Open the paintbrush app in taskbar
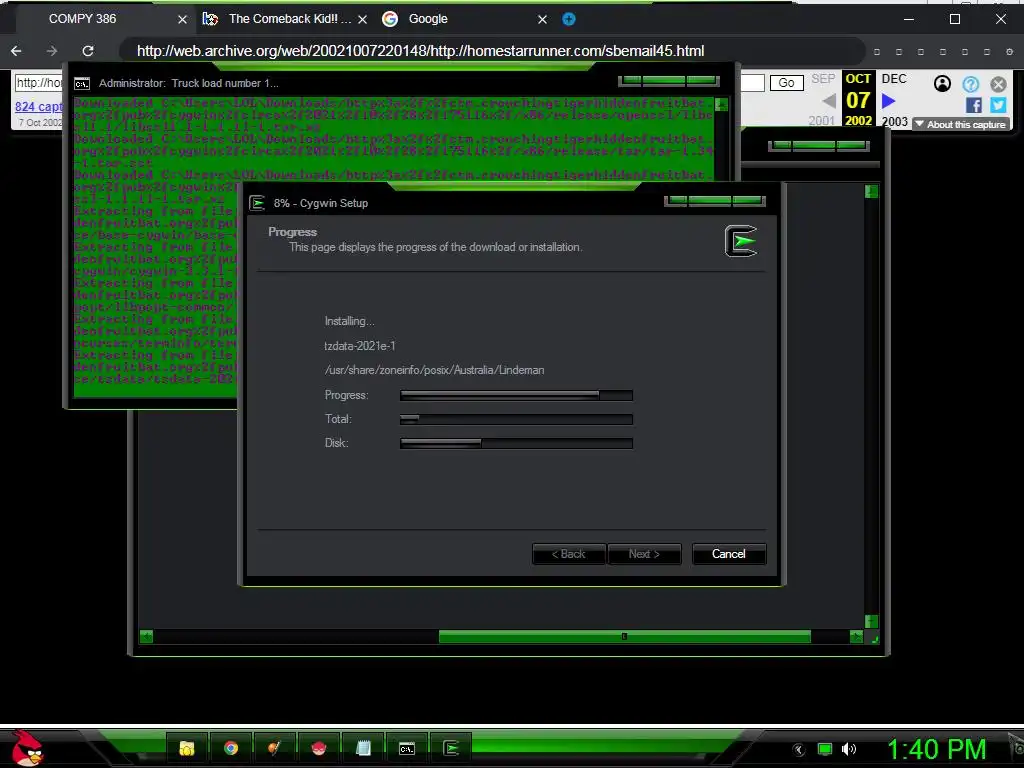The image size is (1024, 768). [x=274, y=748]
